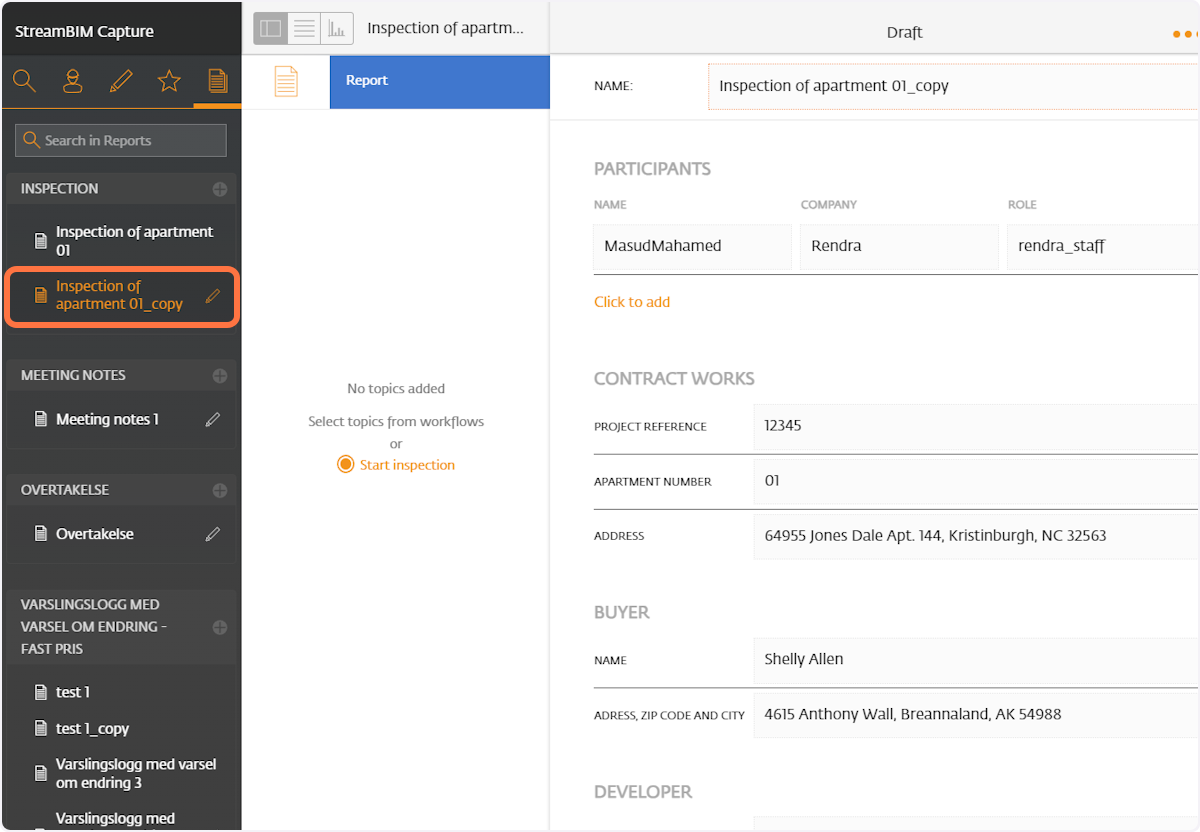The height and width of the screenshot is (832, 1200).
Task: Edit the report NAME input field
Action: coord(953,86)
